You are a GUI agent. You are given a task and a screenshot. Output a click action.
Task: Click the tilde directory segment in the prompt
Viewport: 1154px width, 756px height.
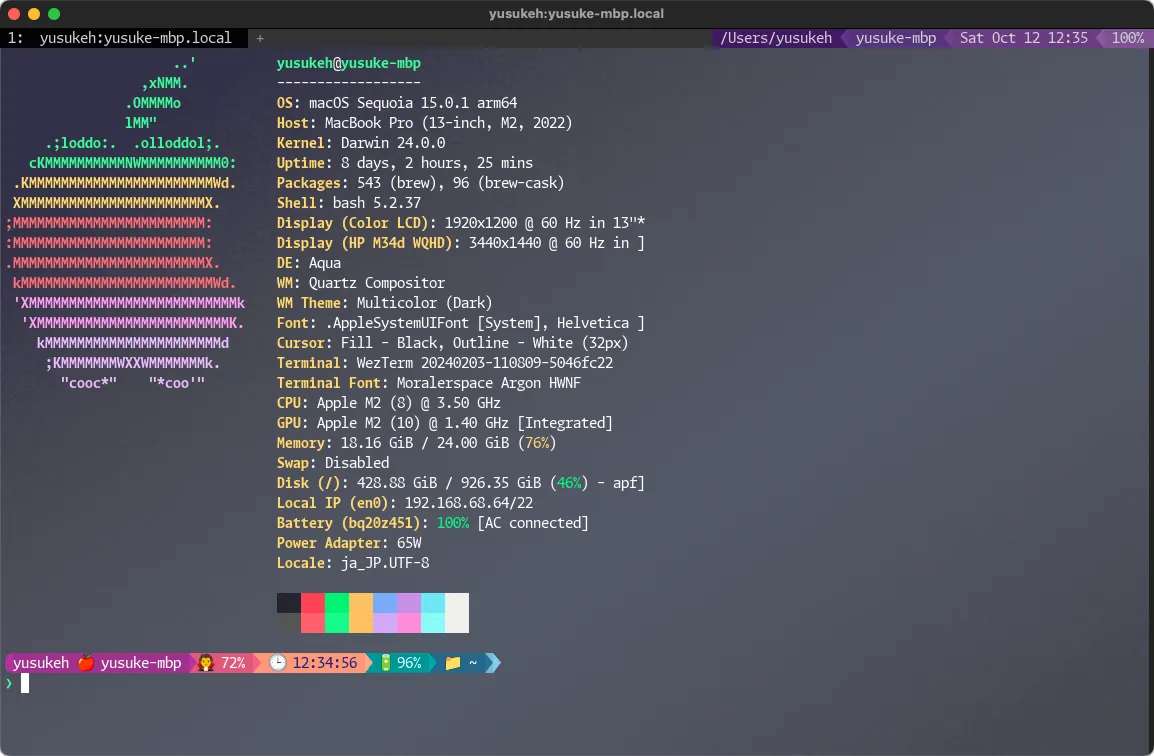[472, 663]
